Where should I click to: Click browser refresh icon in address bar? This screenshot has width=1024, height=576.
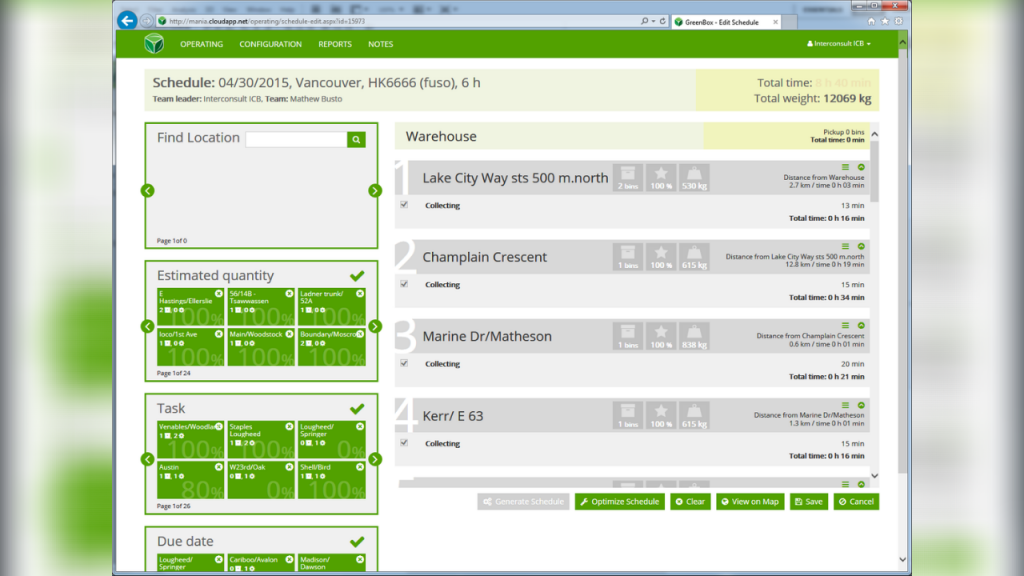point(662,21)
